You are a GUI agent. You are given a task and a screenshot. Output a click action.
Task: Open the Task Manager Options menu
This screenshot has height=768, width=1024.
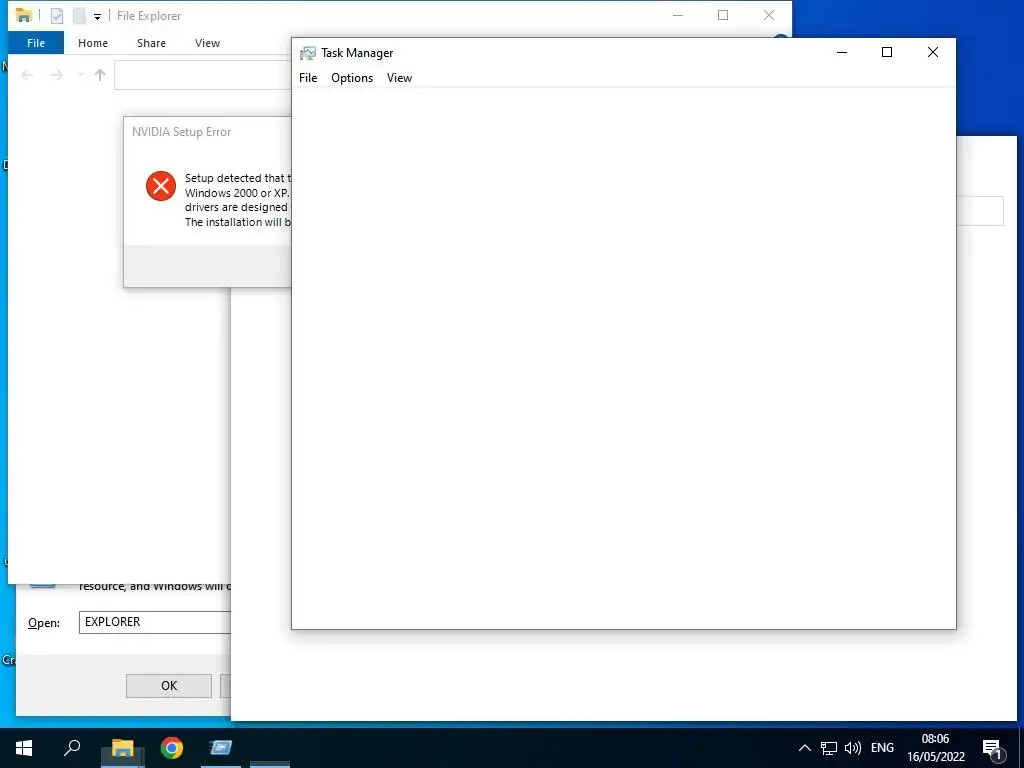(352, 78)
